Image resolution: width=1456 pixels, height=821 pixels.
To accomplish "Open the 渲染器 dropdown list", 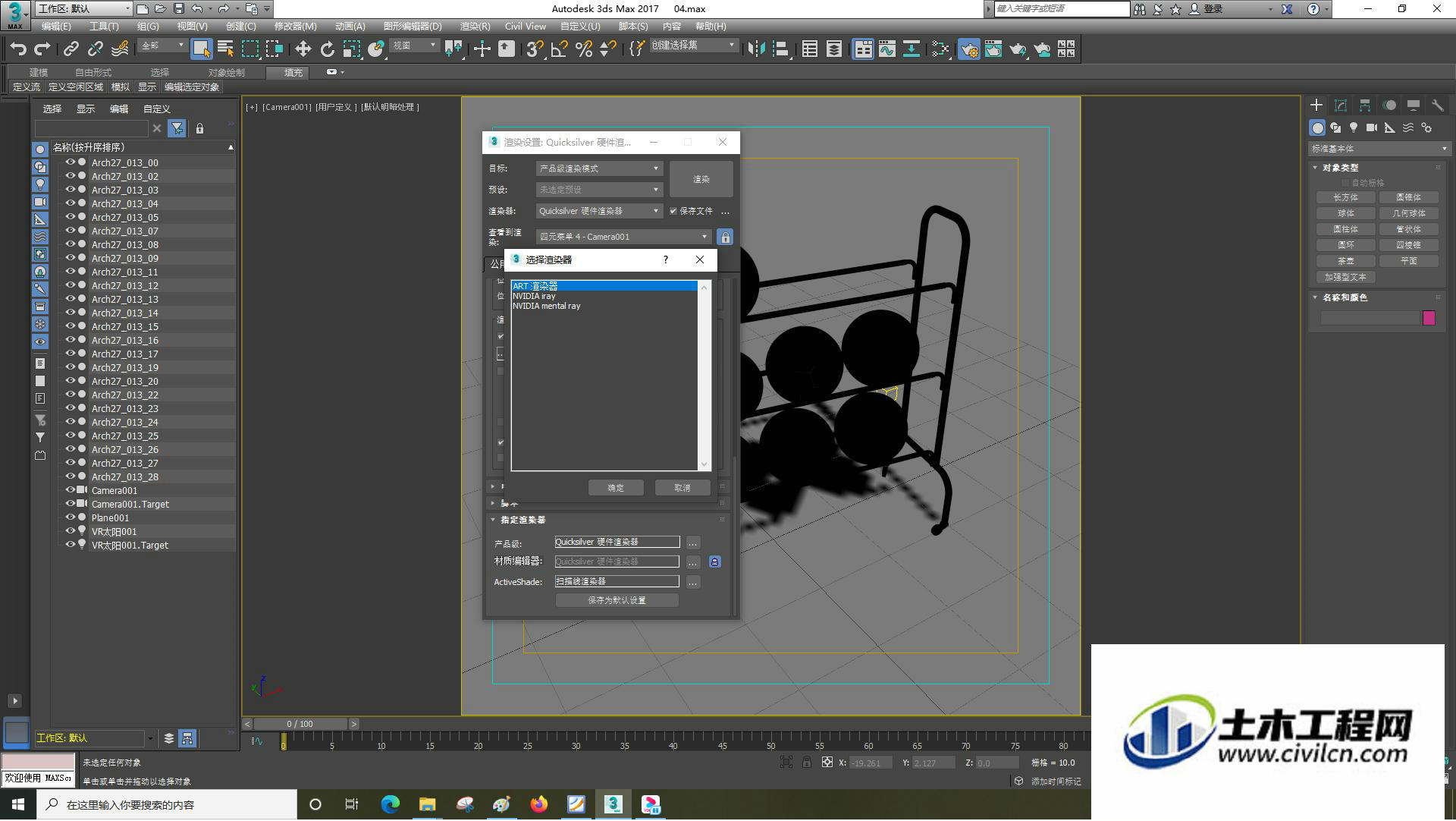I will click(x=599, y=211).
